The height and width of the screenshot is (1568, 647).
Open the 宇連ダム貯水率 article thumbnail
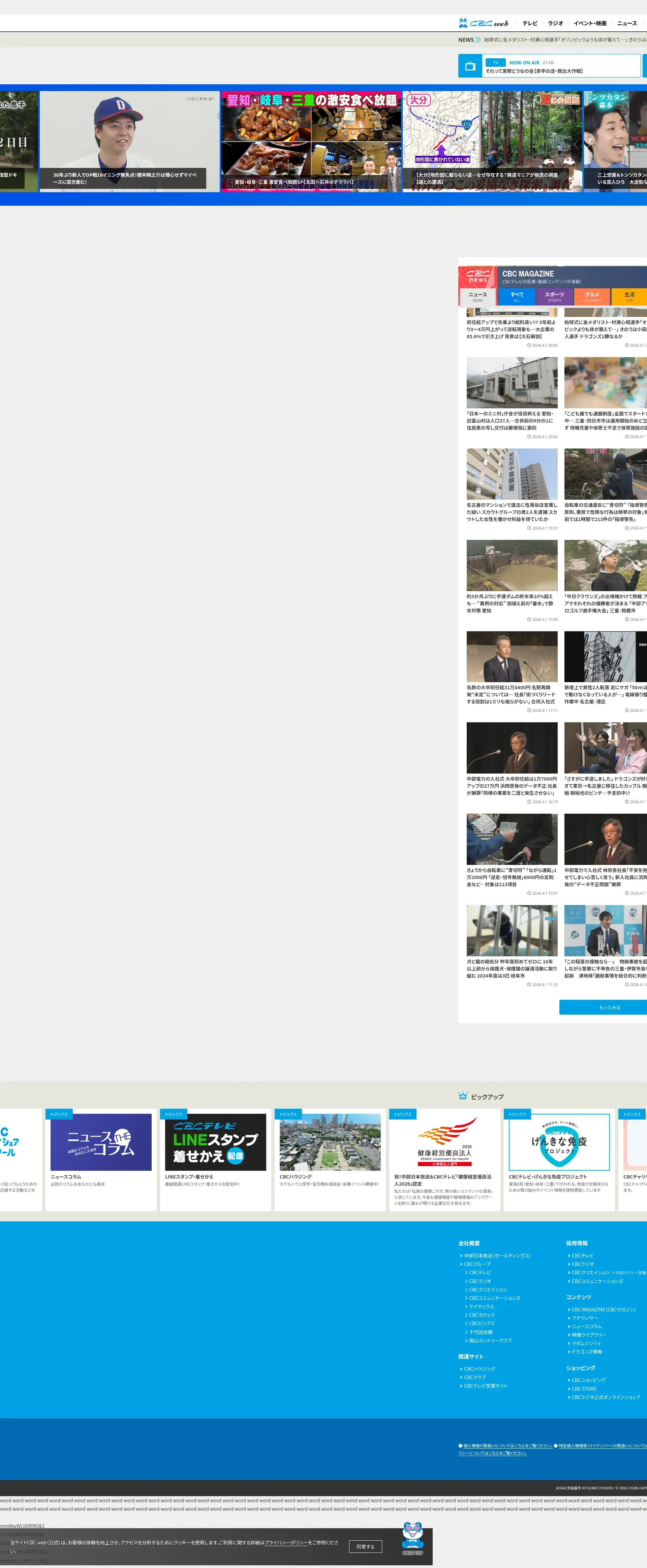tap(512, 565)
